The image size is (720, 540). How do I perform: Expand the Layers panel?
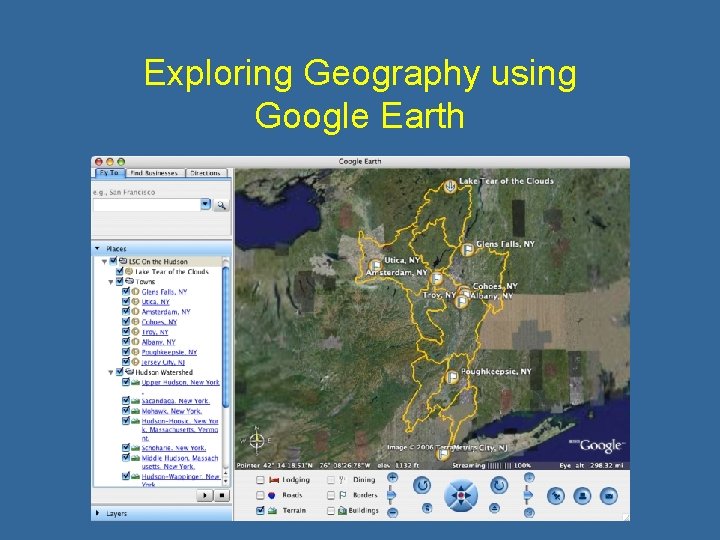point(97,513)
